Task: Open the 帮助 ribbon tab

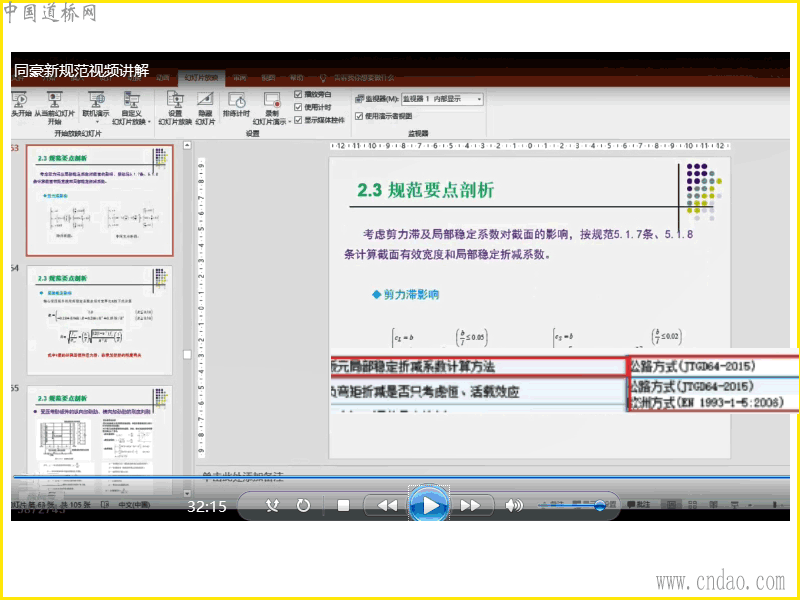Action: click(296, 78)
